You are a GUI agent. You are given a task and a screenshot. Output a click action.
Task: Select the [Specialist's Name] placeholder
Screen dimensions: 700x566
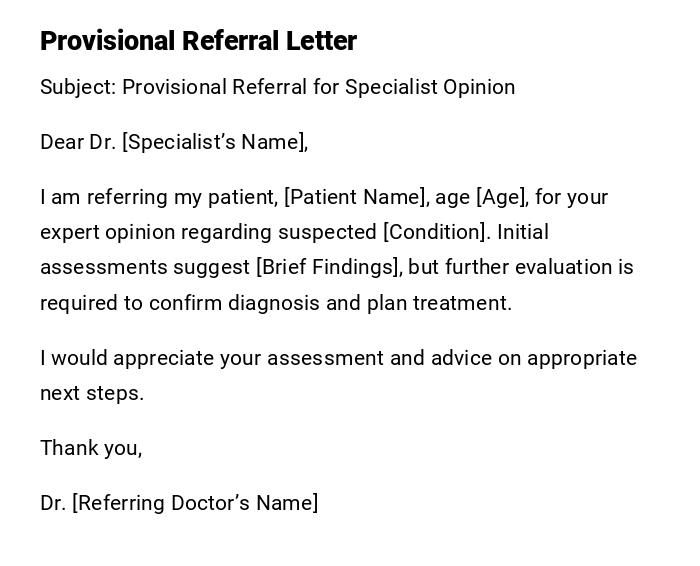214,142
